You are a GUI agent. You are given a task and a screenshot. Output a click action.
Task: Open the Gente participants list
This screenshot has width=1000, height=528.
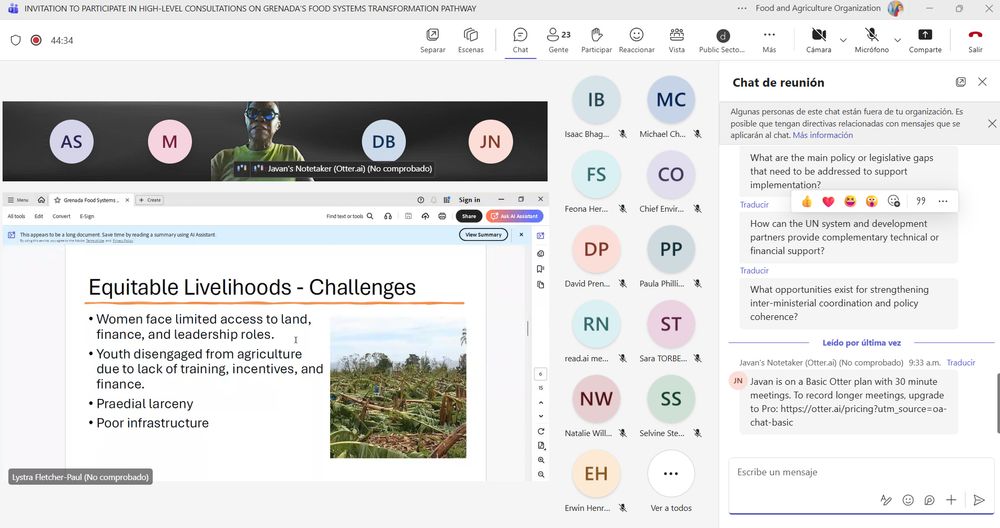coord(559,40)
